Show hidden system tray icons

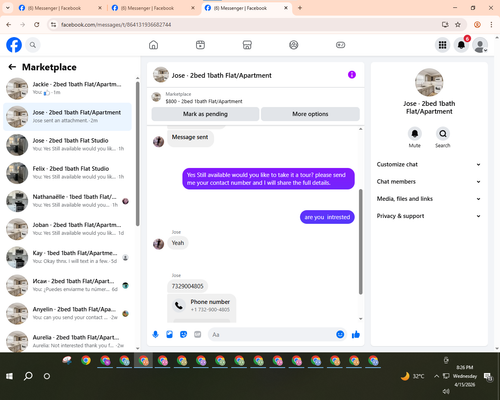click(x=436, y=376)
